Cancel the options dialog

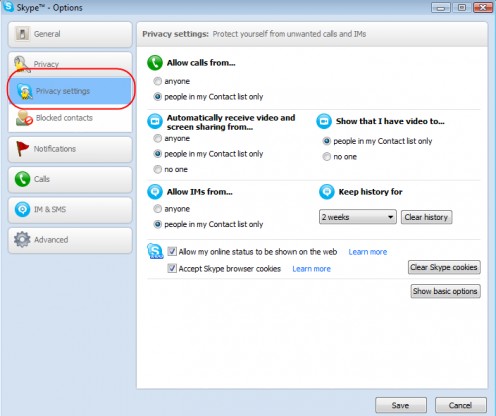tap(460, 405)
